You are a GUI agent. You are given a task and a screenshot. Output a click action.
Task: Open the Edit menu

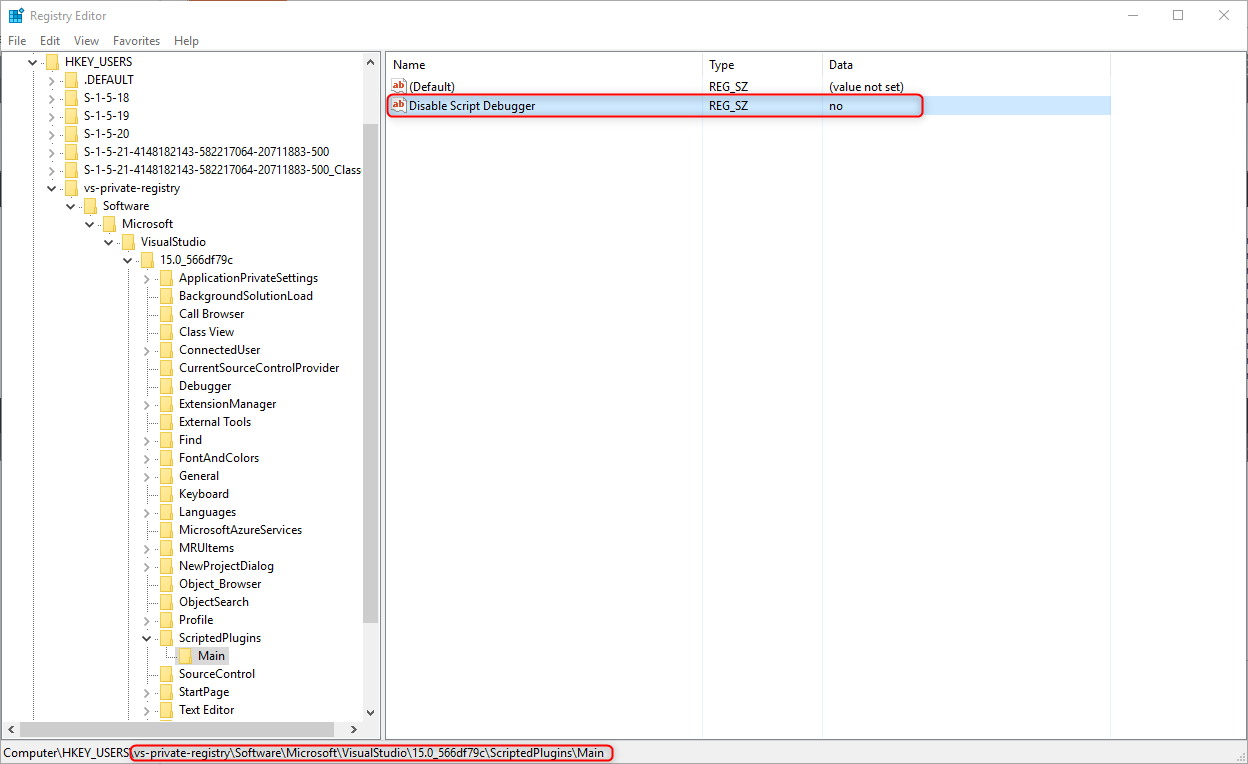click(50, 41)
